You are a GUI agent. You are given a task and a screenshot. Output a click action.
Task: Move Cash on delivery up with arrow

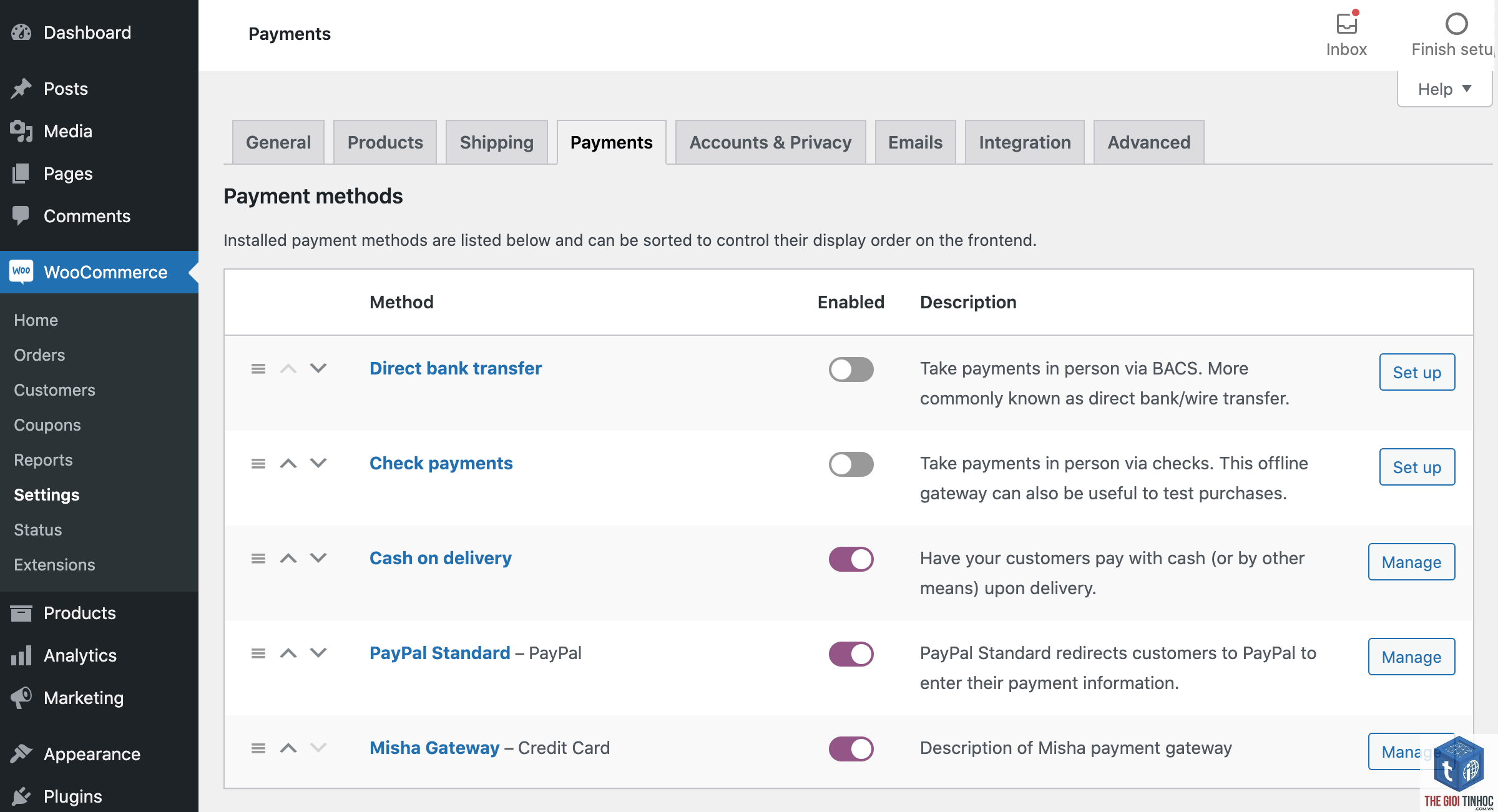click(x=288, y=558)
